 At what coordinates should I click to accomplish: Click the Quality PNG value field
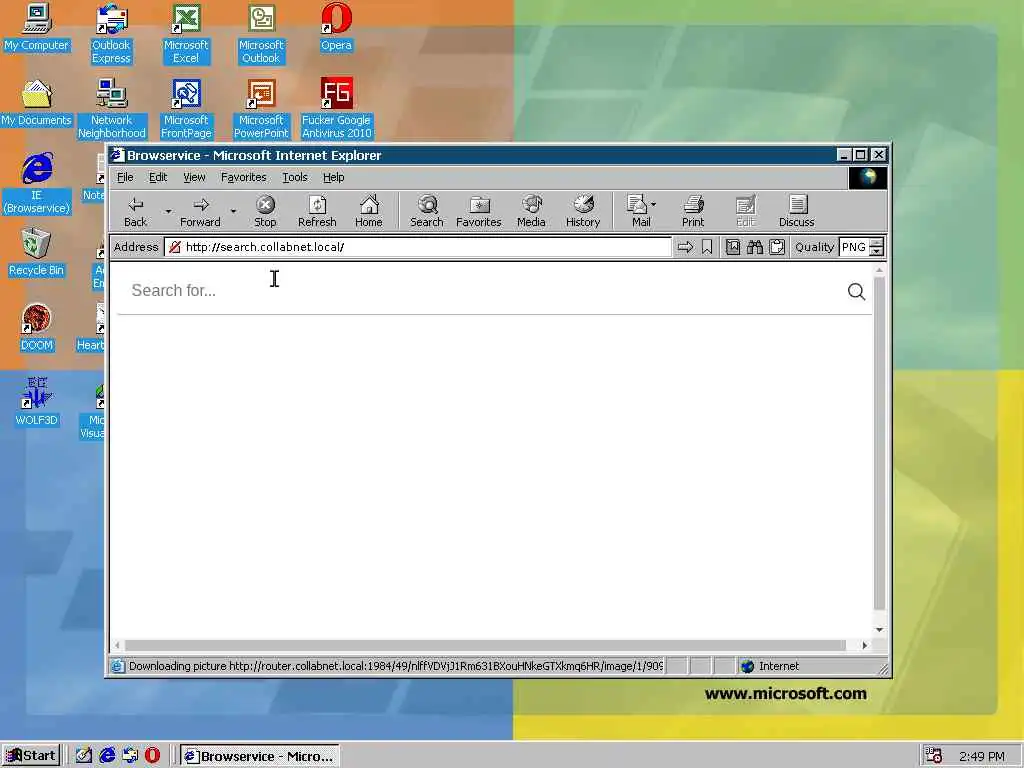click(x=854, y=247)
